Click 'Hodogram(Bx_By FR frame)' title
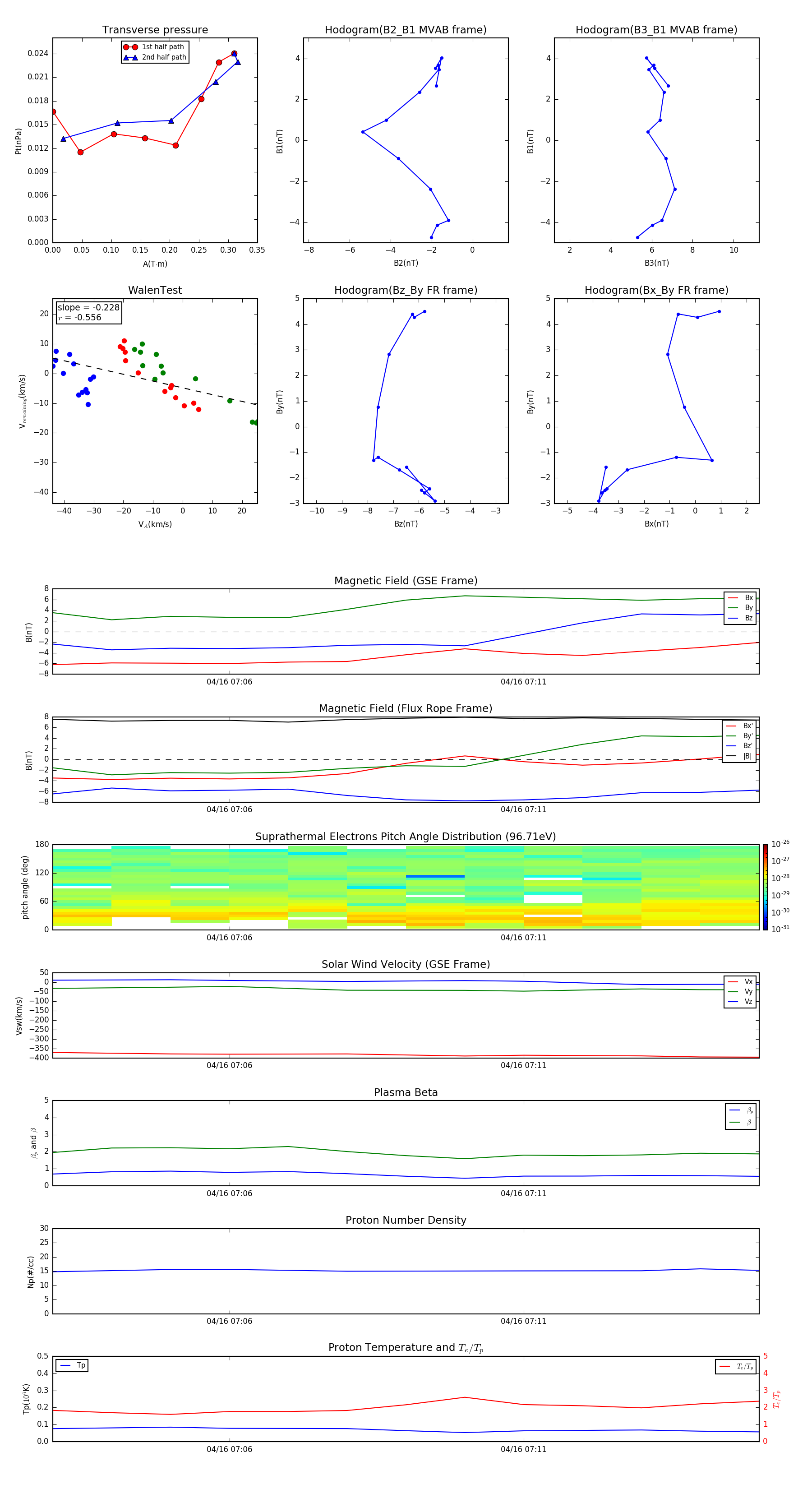Screen dimensions: 812x1489 (656, 290)
